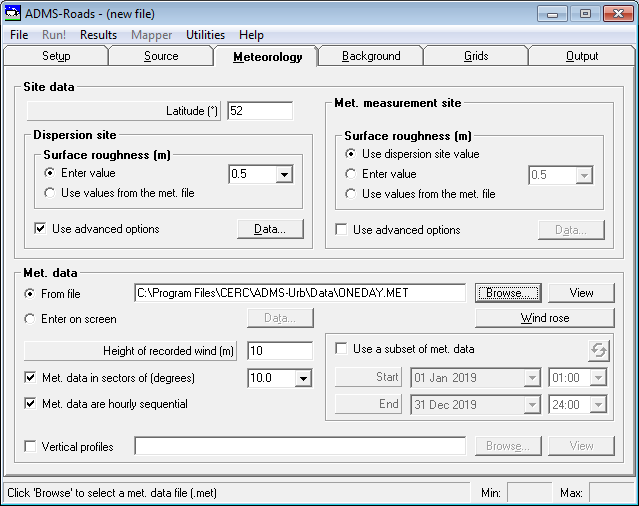639x506 pixels.
Task: Open the Background tab
Action: (371, 56)
